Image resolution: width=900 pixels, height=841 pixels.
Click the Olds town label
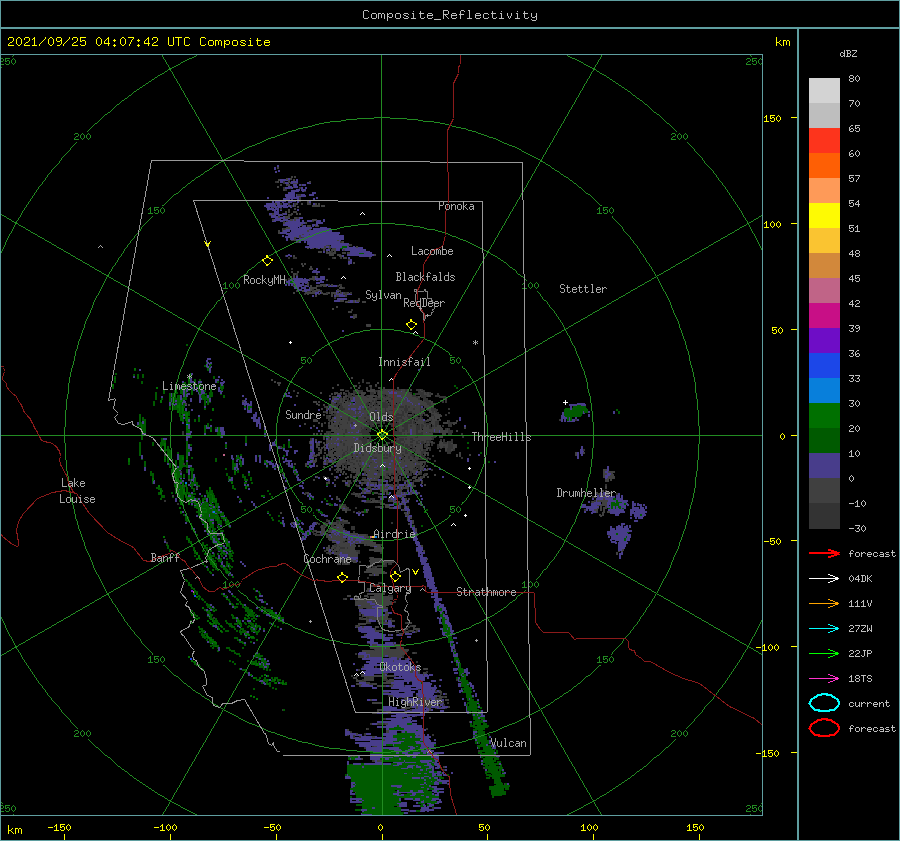[381, 417]
